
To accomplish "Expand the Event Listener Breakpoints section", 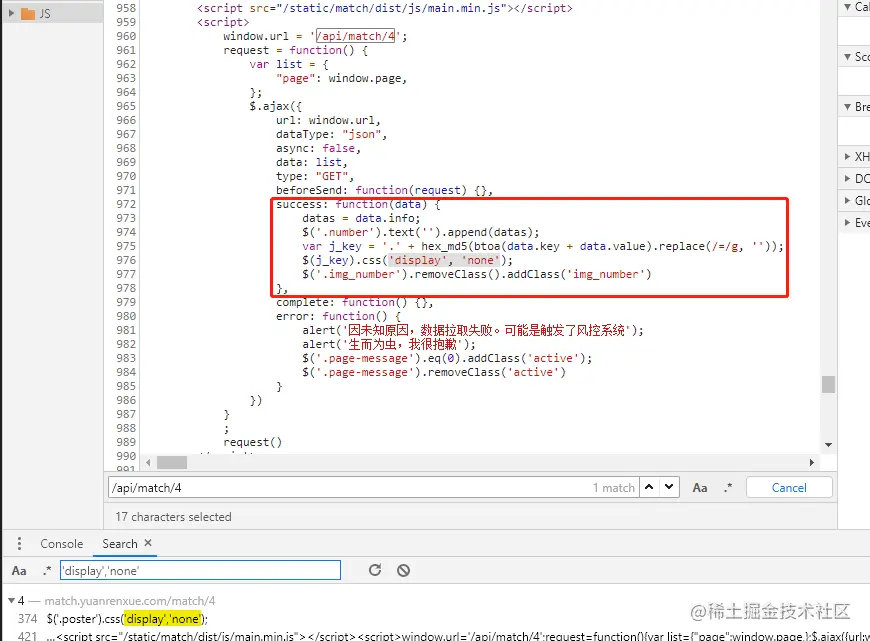I will (848, 223).
